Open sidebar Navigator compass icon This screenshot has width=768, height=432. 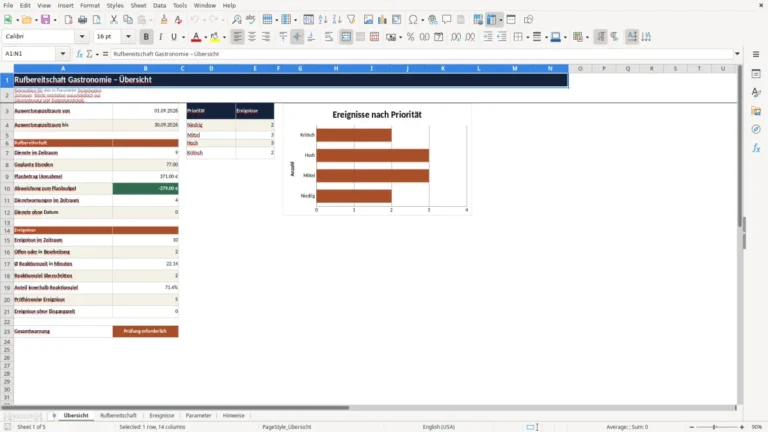(756, 129)
